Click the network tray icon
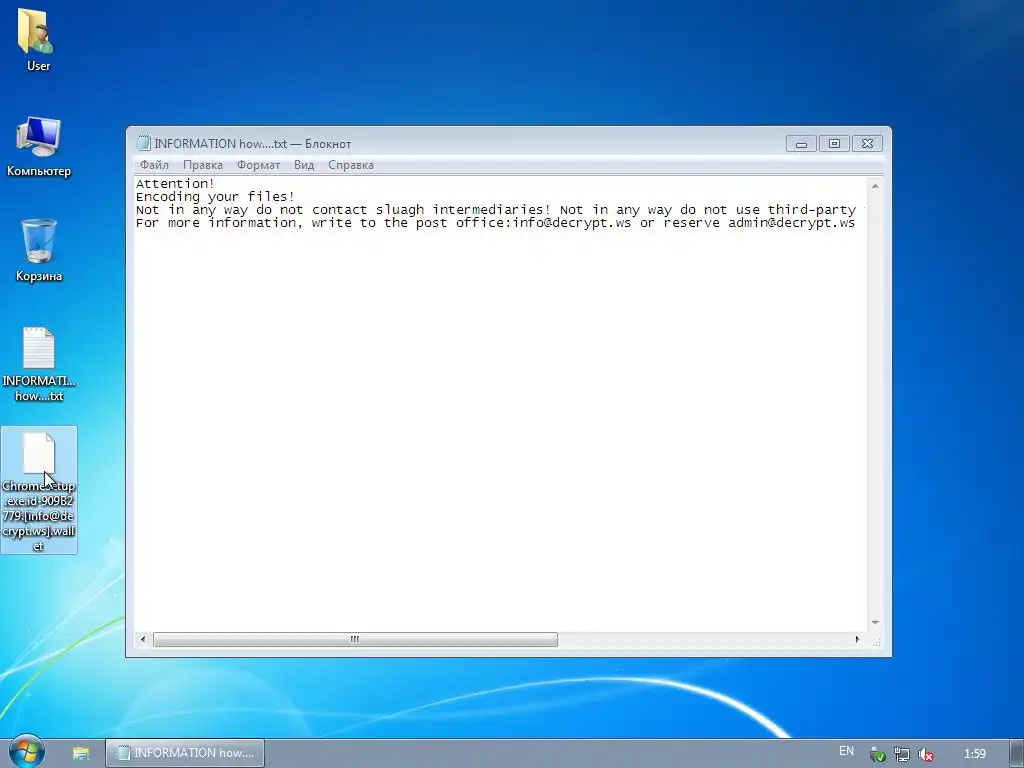The image size is (1024, 768). [902, 754]
